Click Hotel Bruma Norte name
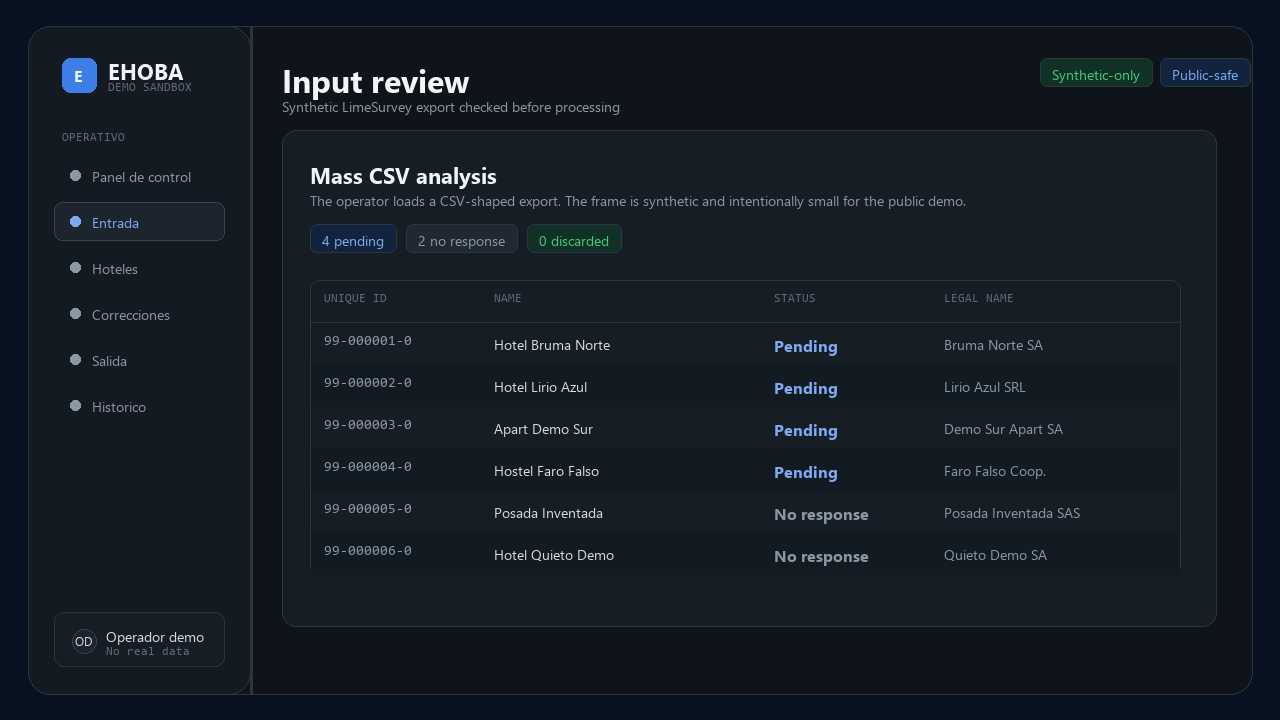The image size is (1280, 720). (552, 345)
